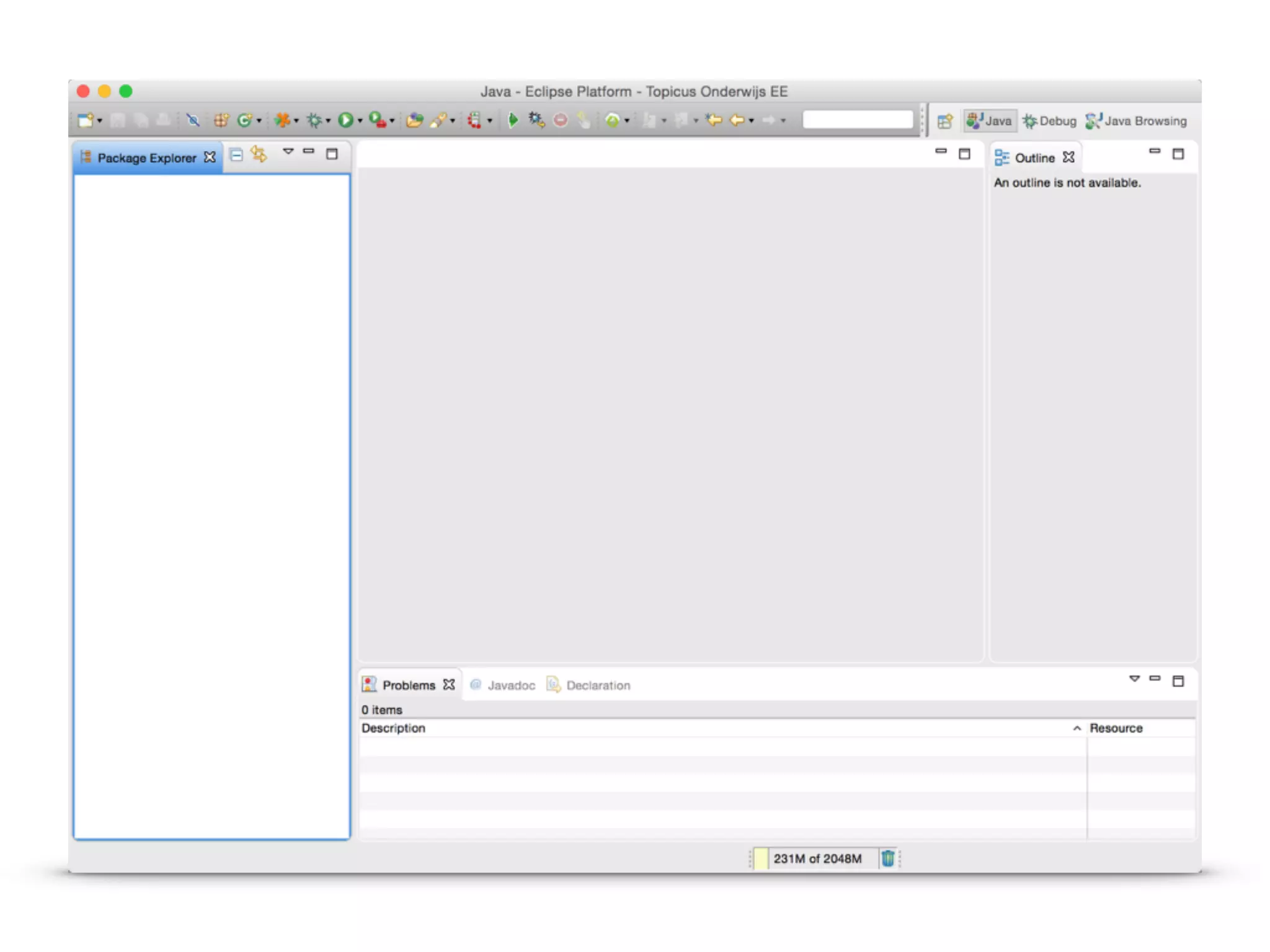Collapse All in Package Explorer
The width and height of the screenshot is (1270, 952).
(236, 155)
